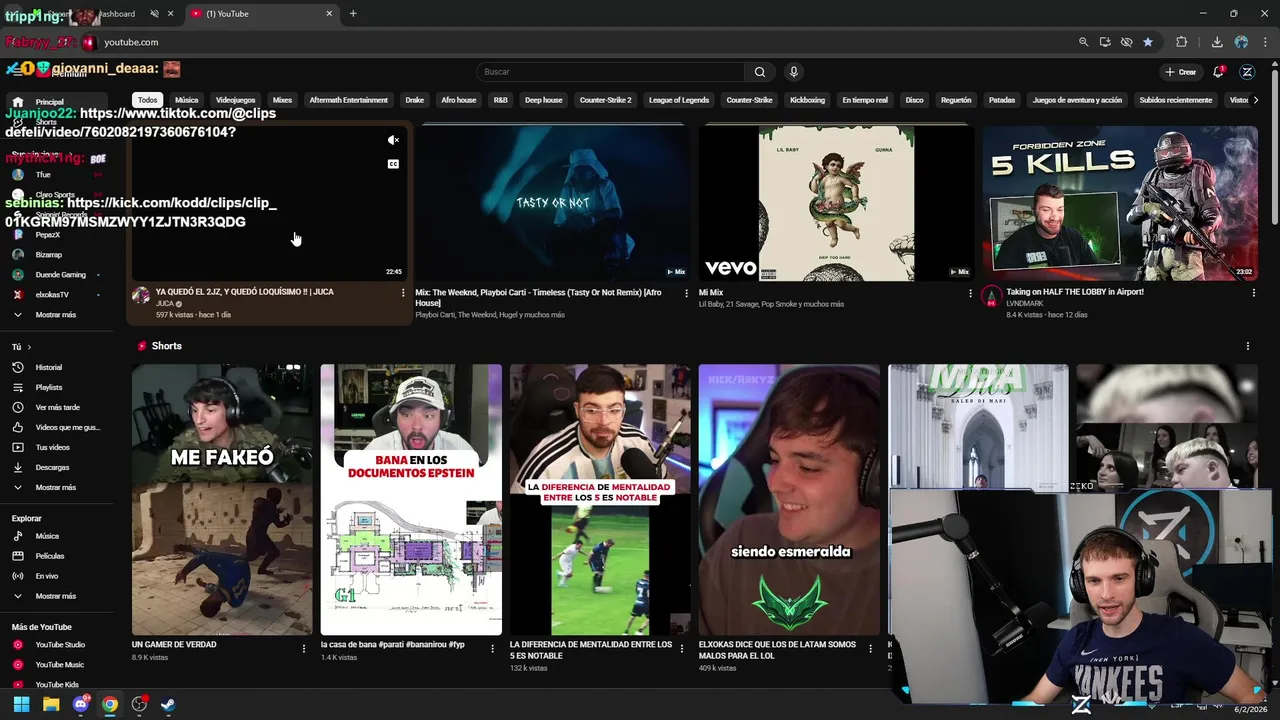Image resolution: width=1280 pixels, height=720 pixels.
Task: Open YouTube Studio link
Action: [x=60, y=645]
